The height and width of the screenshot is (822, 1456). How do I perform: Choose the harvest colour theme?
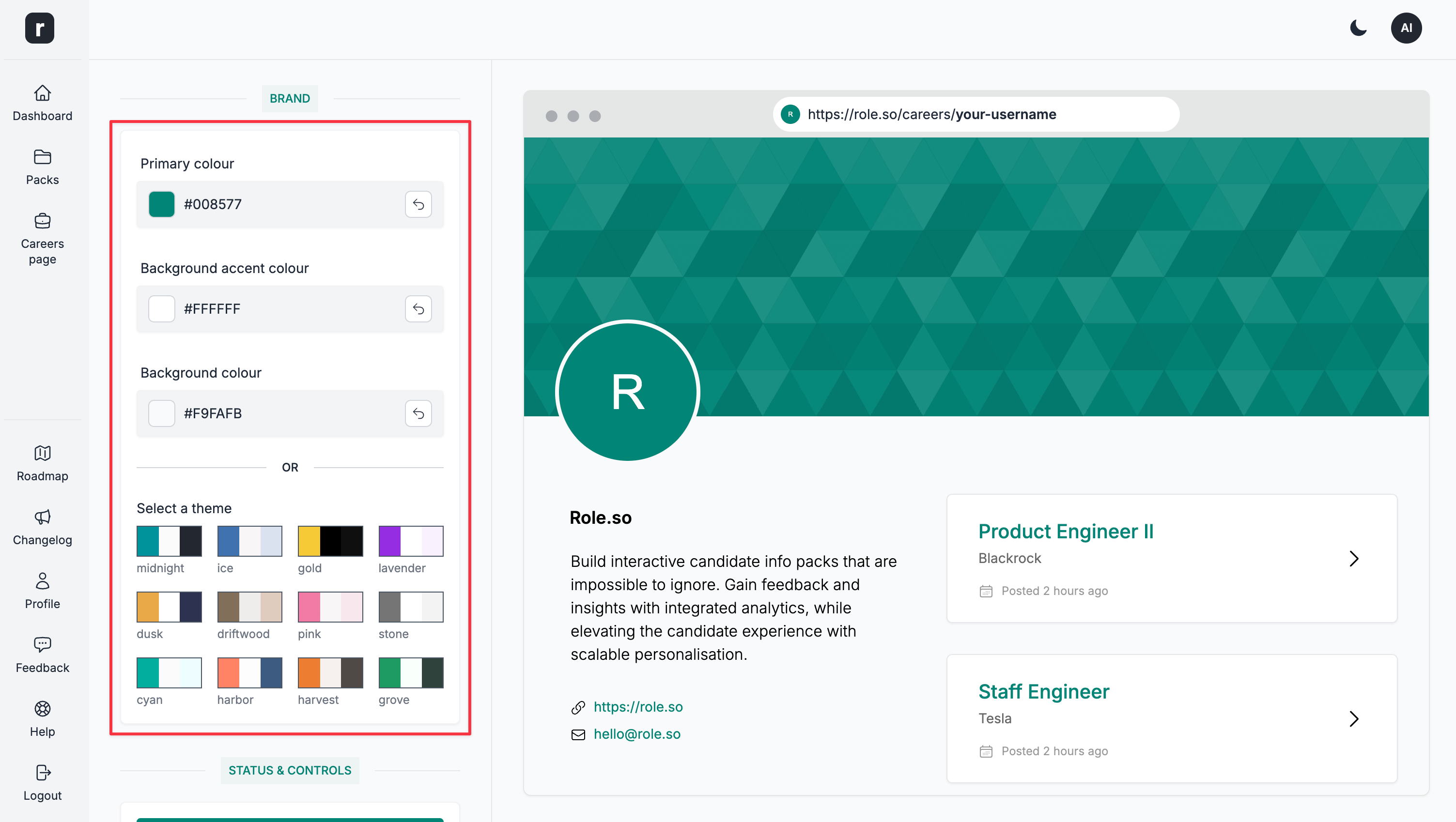tap(330, 672)
